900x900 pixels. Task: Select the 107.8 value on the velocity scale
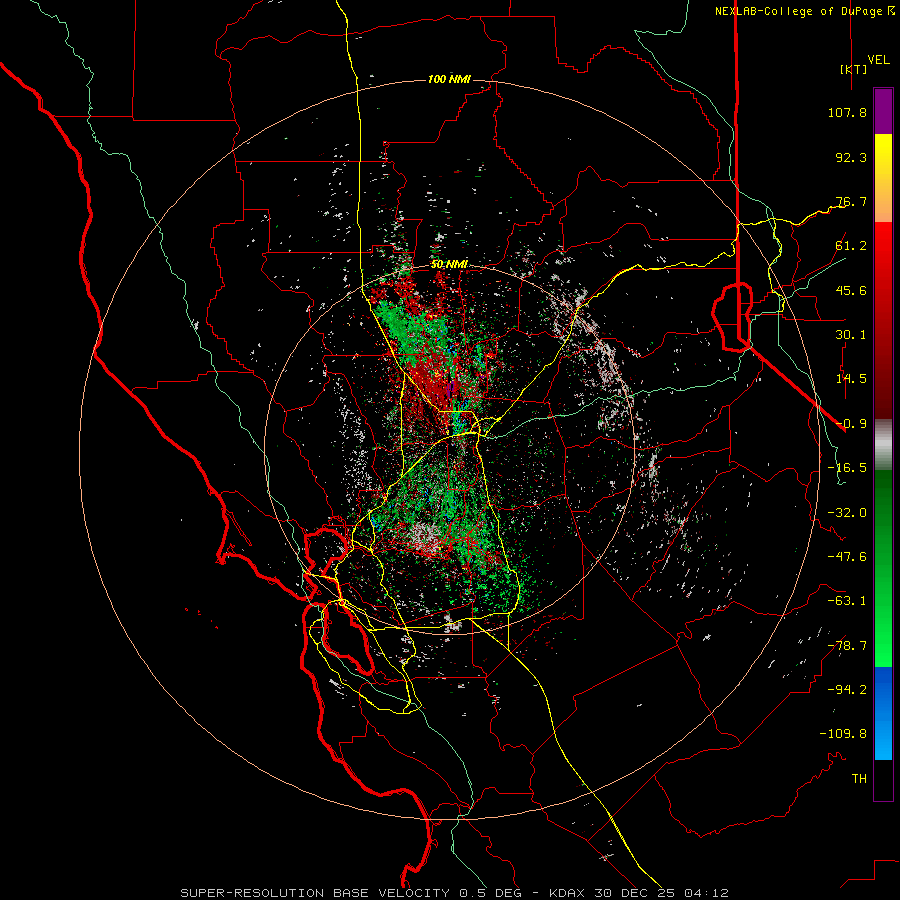coord(847,112)
